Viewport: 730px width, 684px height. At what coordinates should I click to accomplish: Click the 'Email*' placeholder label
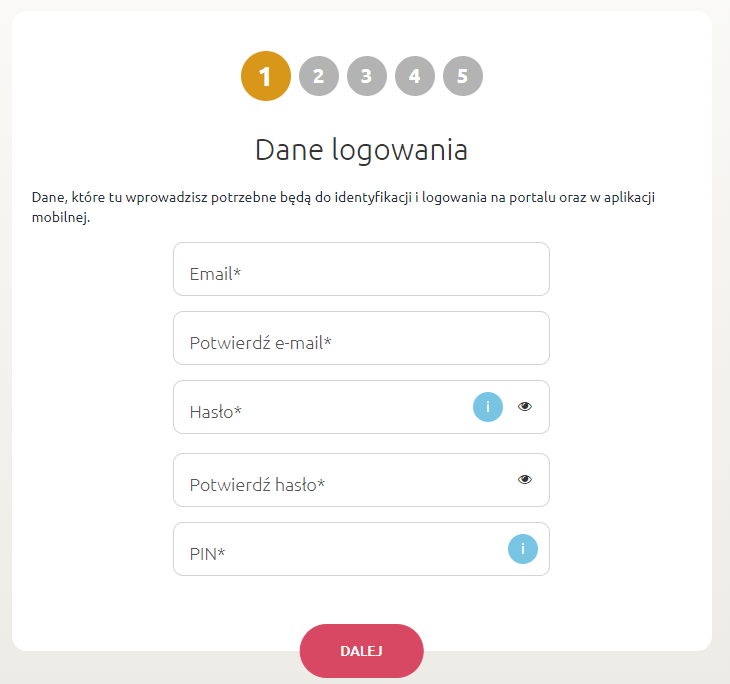click(215, 274)
